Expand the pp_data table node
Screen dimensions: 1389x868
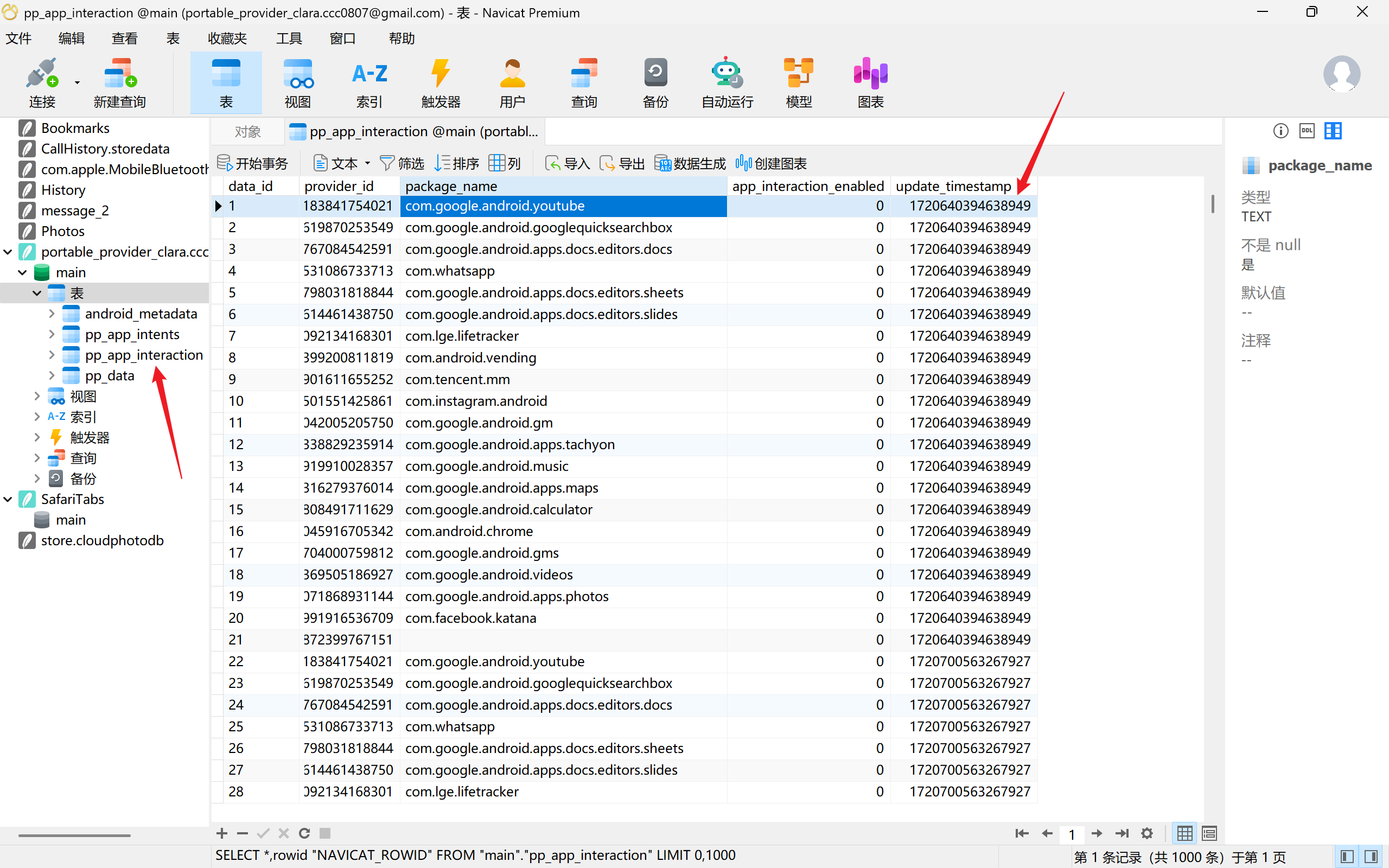(52, 375)
